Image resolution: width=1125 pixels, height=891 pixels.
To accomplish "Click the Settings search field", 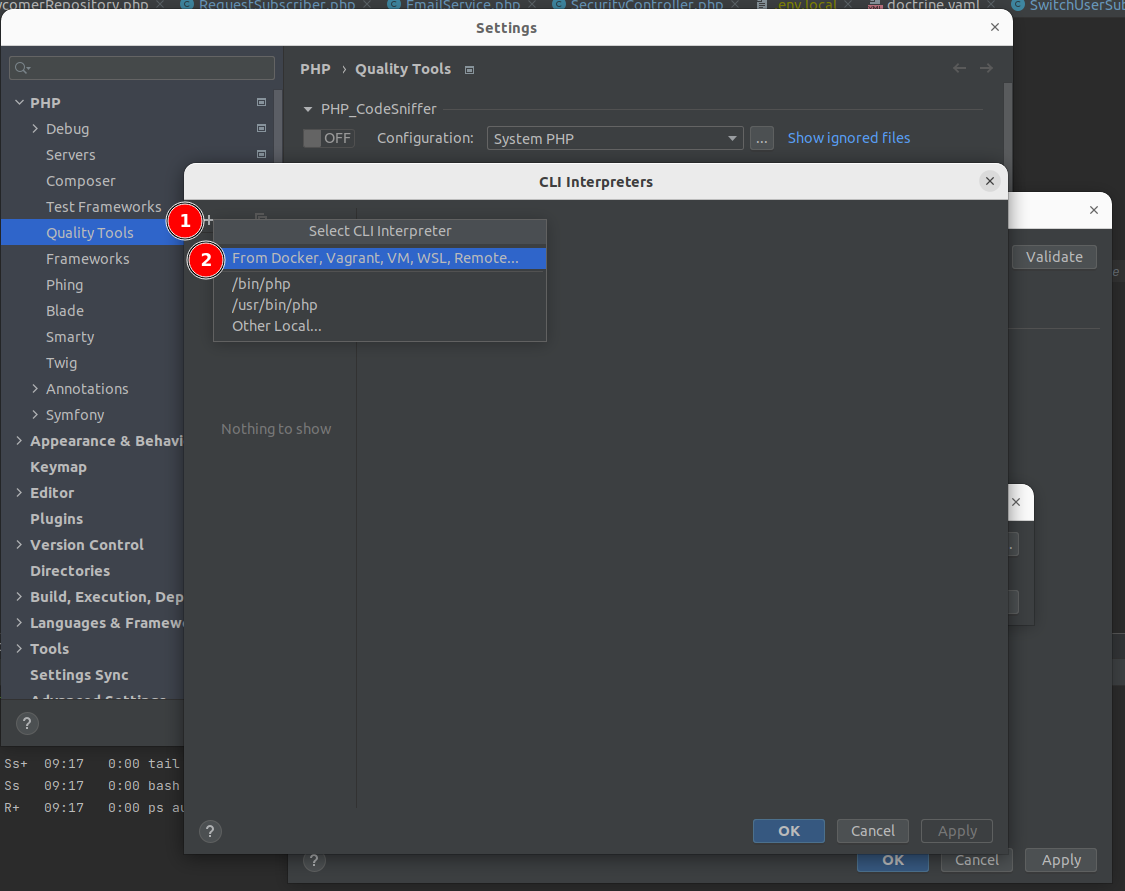I will tap(142, 68).
